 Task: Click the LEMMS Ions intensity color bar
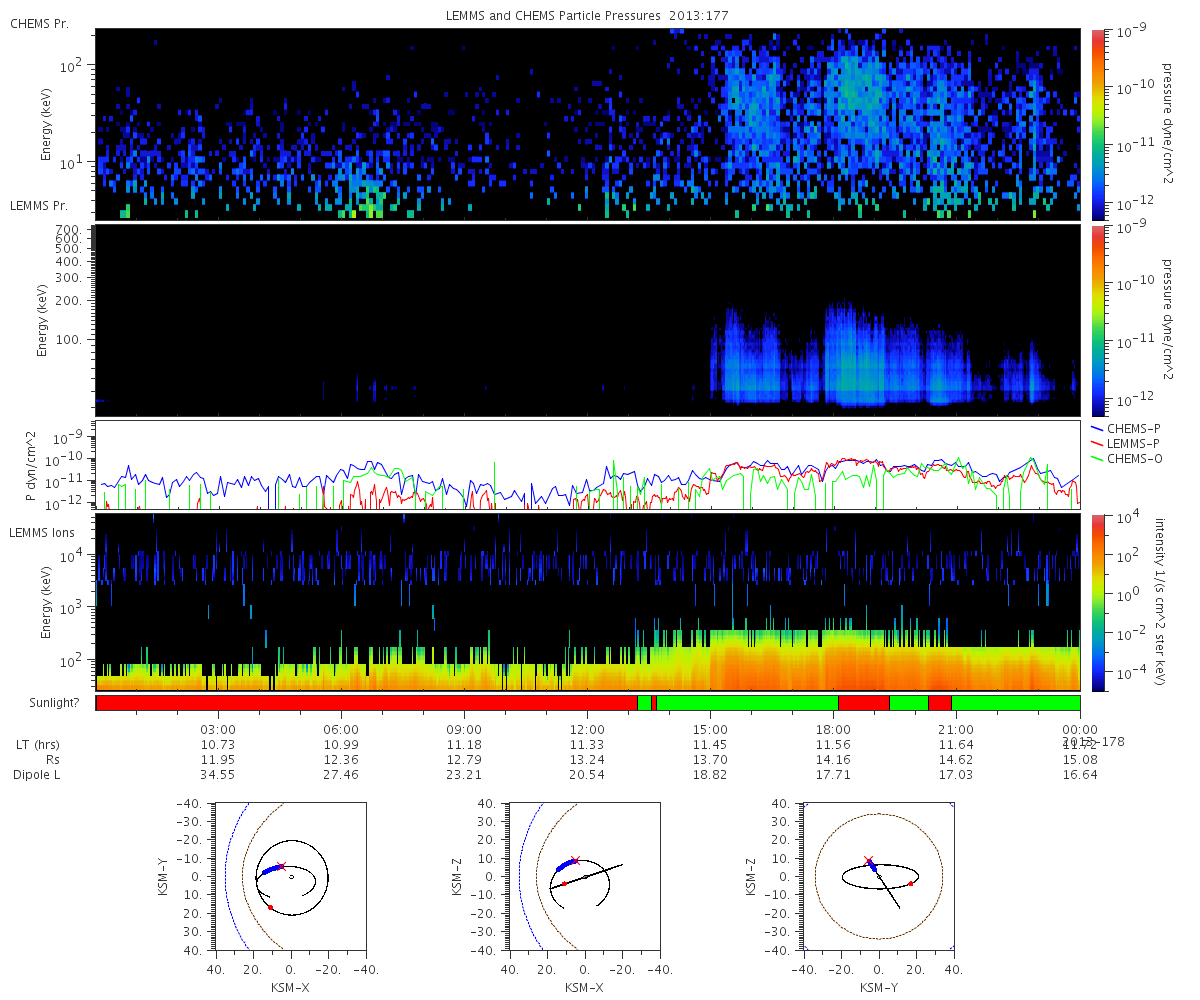click(1096, 603)
